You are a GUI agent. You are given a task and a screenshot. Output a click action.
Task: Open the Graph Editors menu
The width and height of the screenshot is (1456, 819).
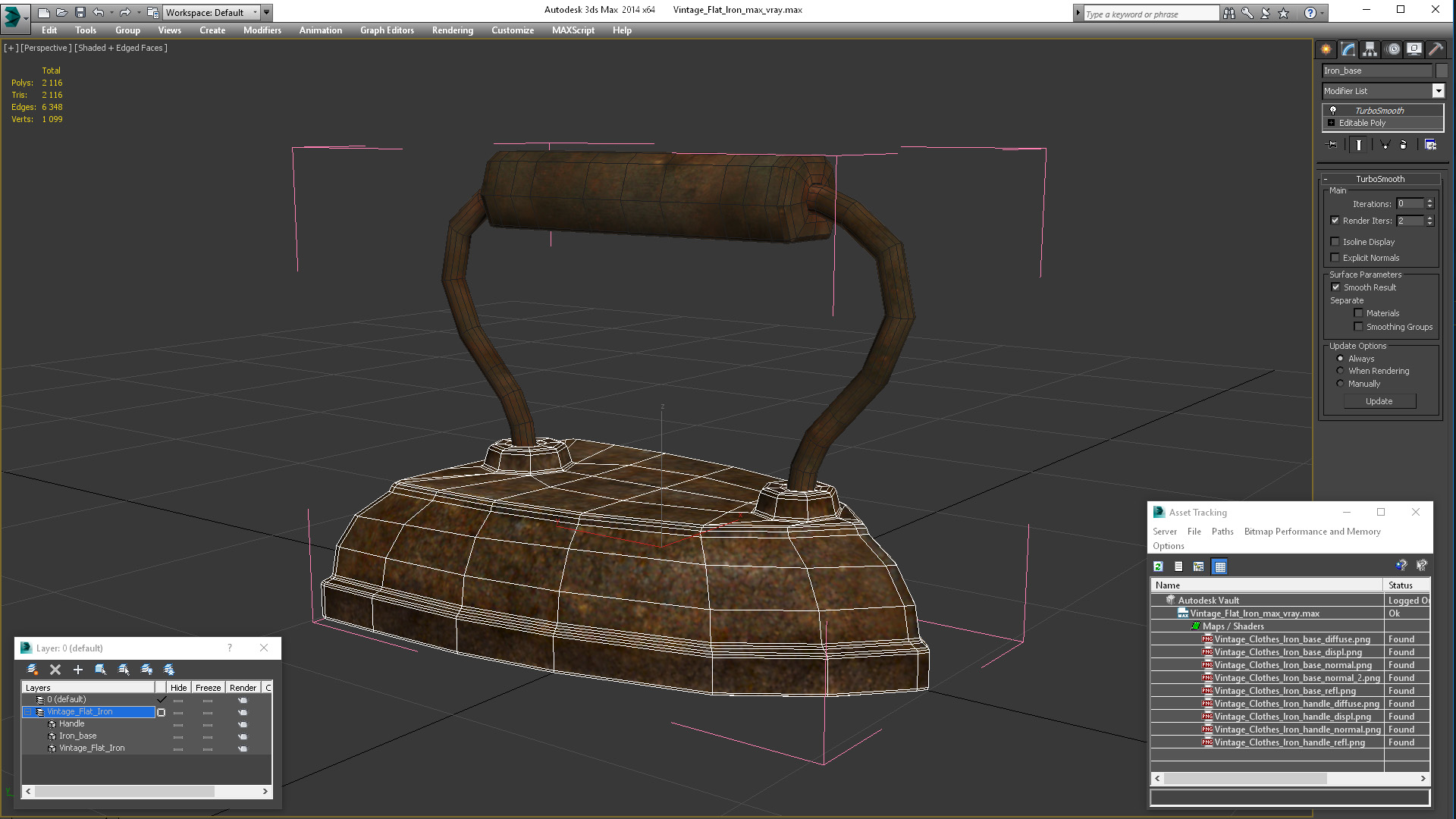[387, 30]
